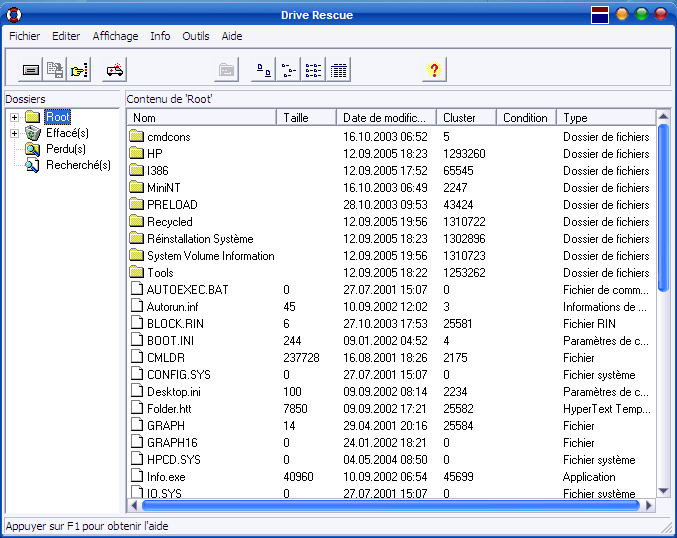Screen dimensions: 677x538
Task: Click the AUTOEXEC.BAT file icon
Action: (x=137, y=289)
